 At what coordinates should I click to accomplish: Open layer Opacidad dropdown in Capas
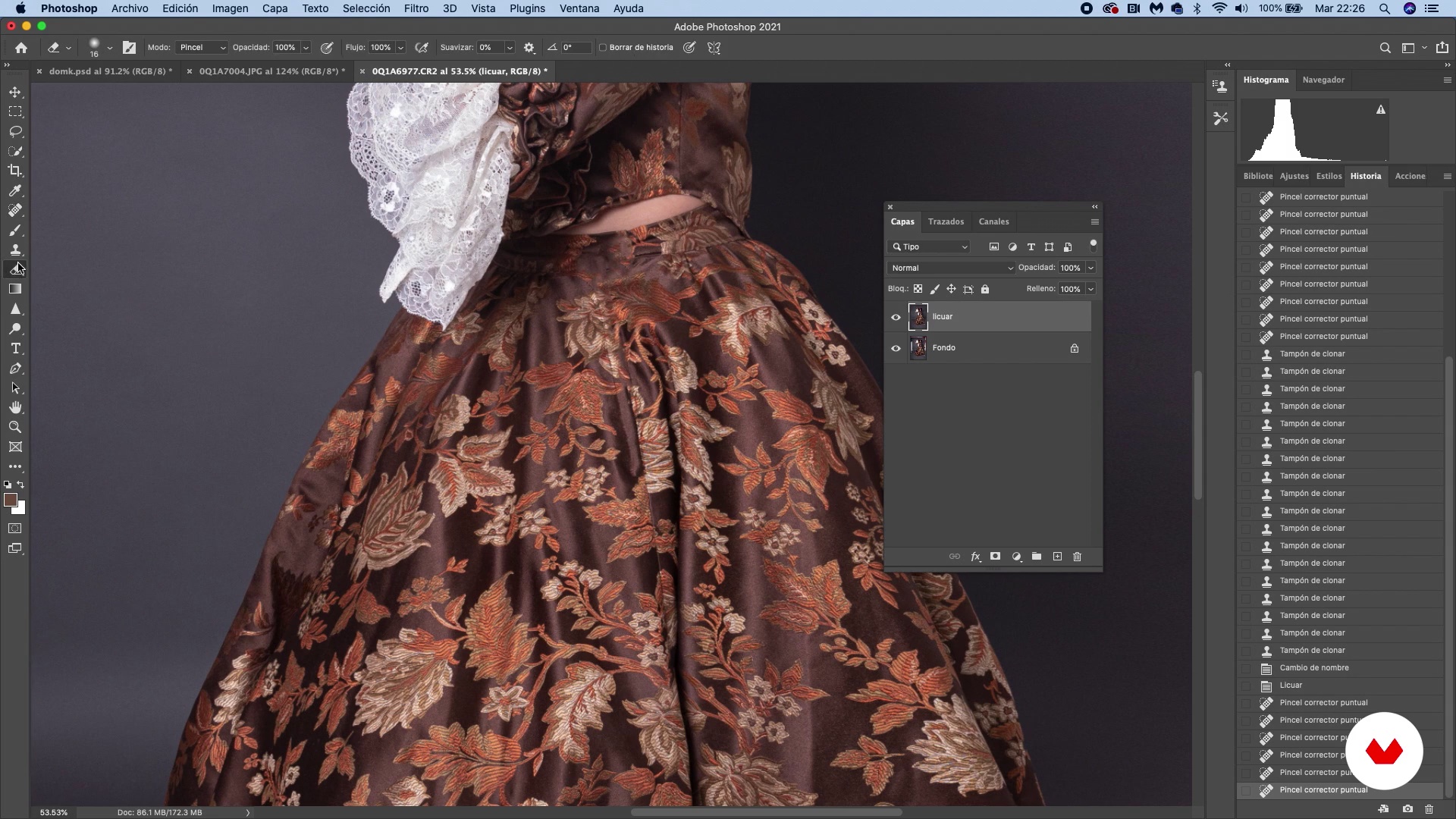point(1090,268)
